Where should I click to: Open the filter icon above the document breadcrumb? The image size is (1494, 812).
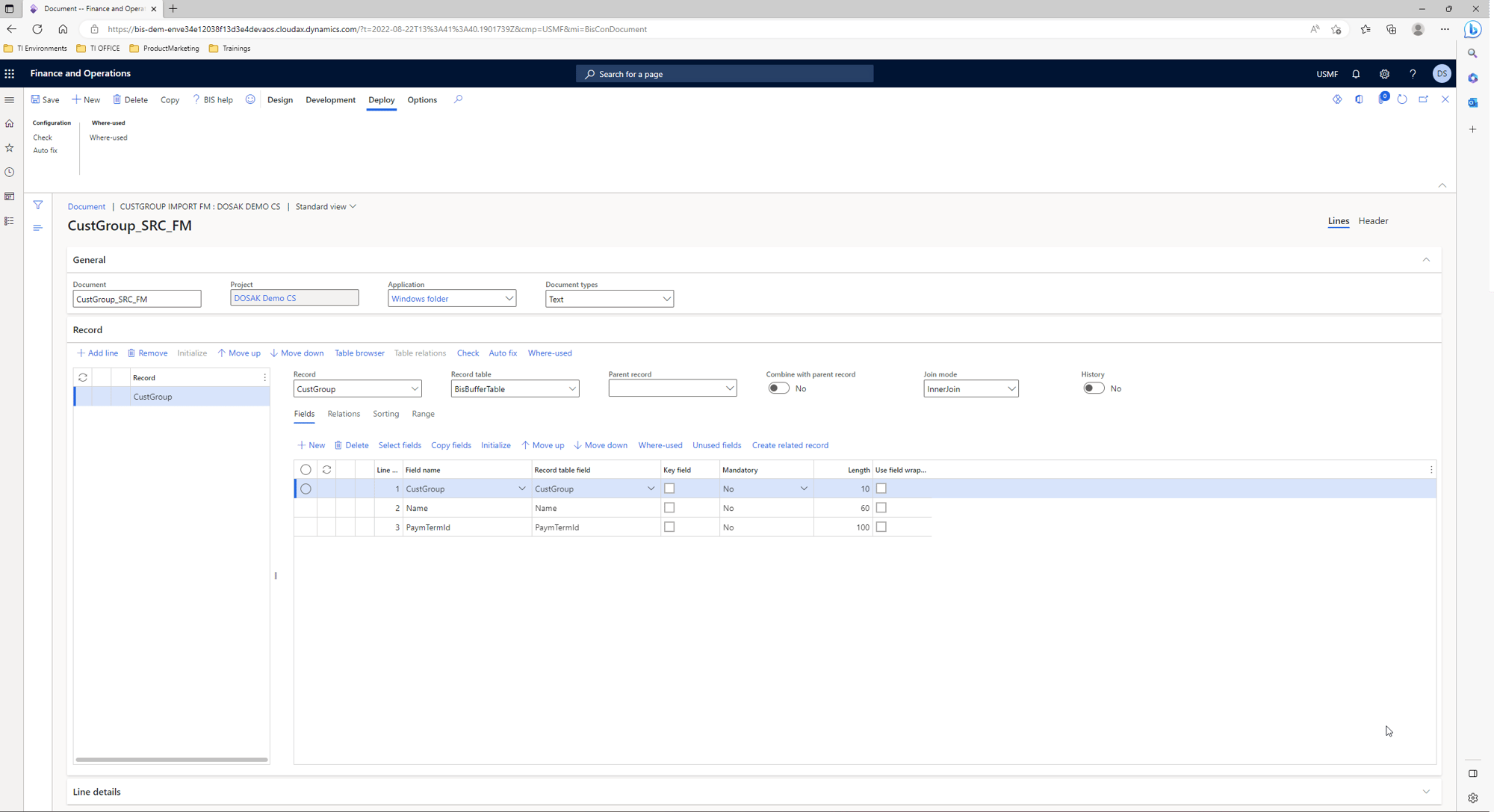coord(37,205)
